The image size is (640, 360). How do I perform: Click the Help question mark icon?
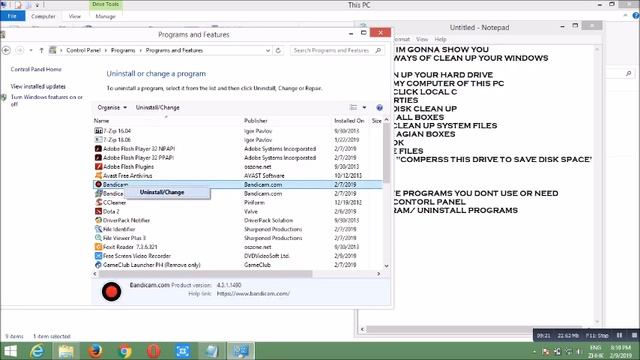tap(380, 108)
